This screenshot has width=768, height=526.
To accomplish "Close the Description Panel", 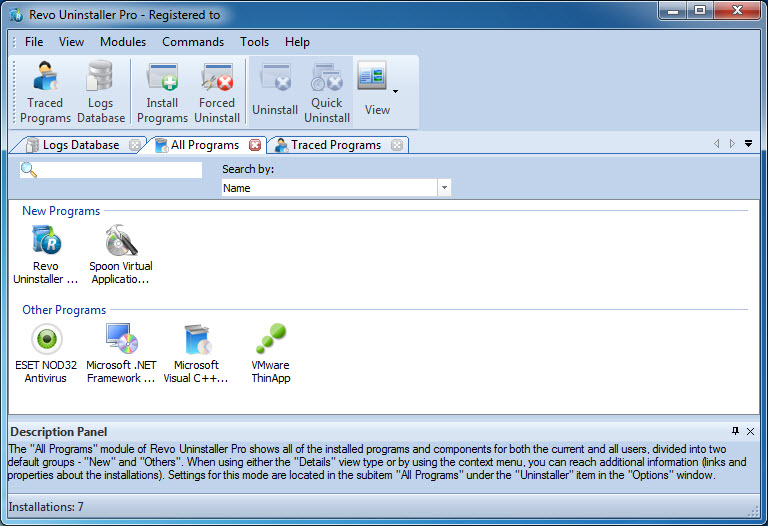I will (750, 431).
